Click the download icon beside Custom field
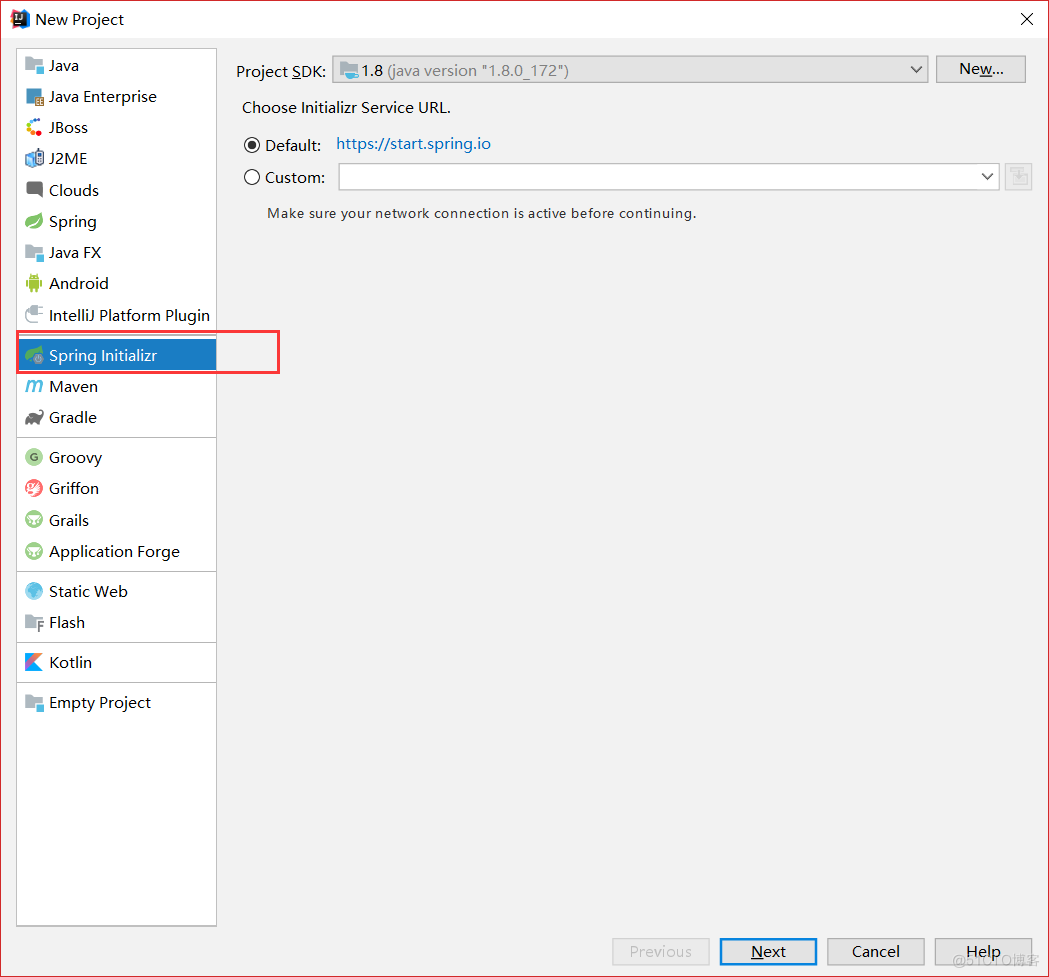The image size is (1049, 977). coord(1018,177)
